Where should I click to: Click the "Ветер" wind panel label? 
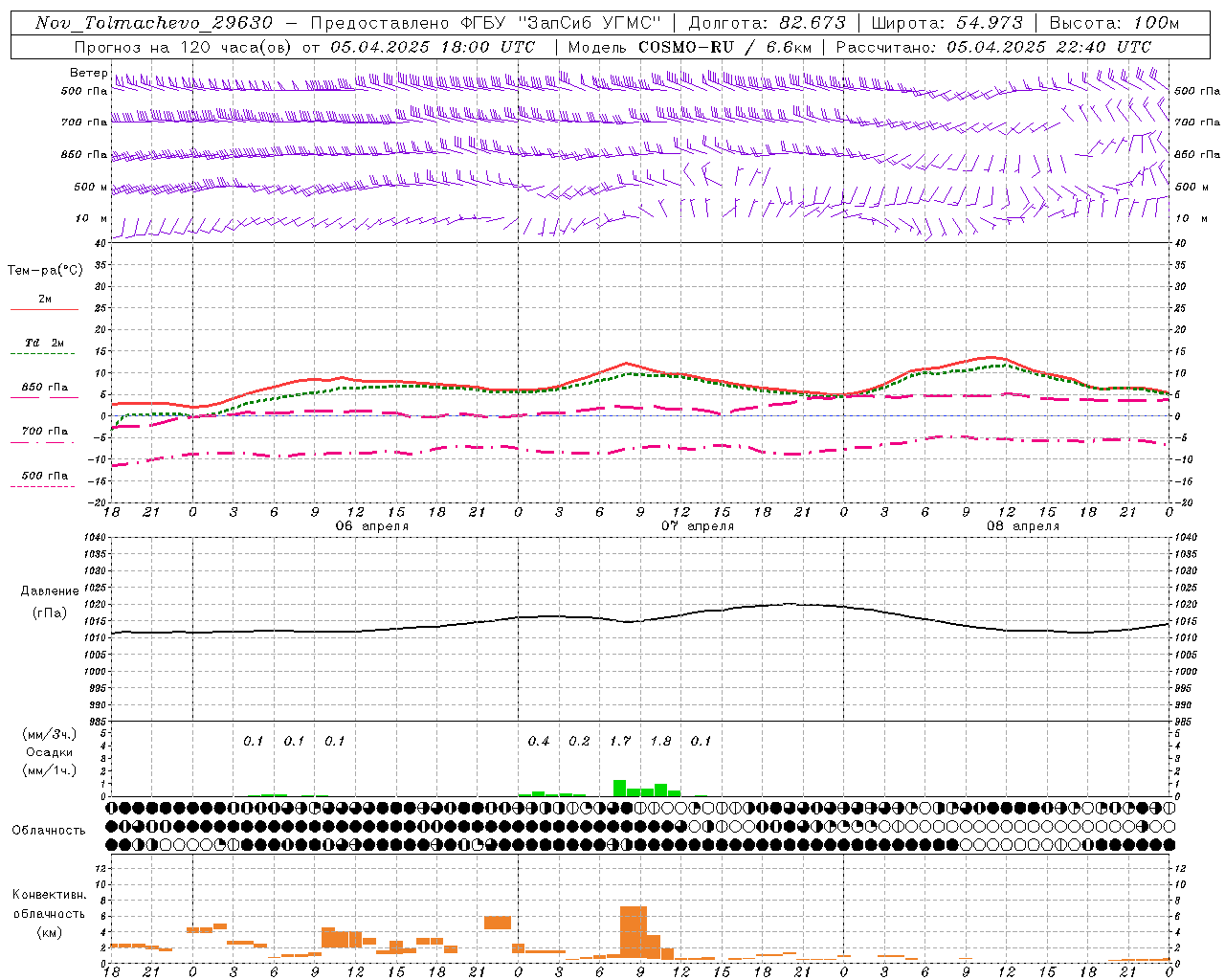88,73
